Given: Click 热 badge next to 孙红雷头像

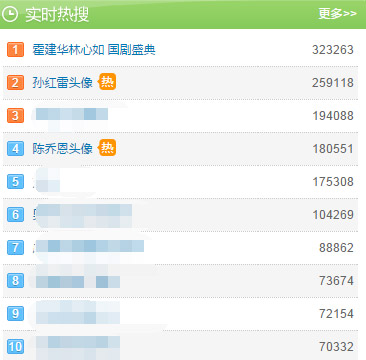Looking at the screenshot, I should tap(107, 82).
